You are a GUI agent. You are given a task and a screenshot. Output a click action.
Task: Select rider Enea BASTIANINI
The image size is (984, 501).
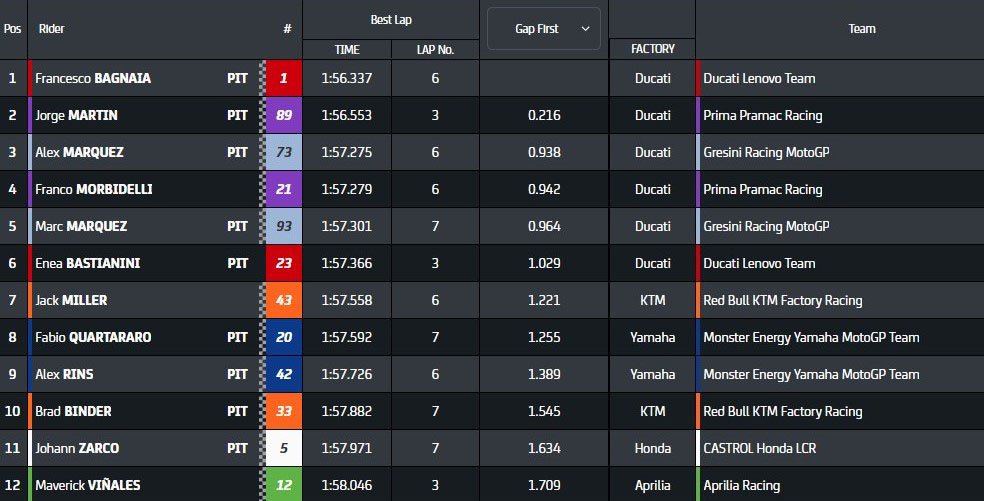click(87, 264)
